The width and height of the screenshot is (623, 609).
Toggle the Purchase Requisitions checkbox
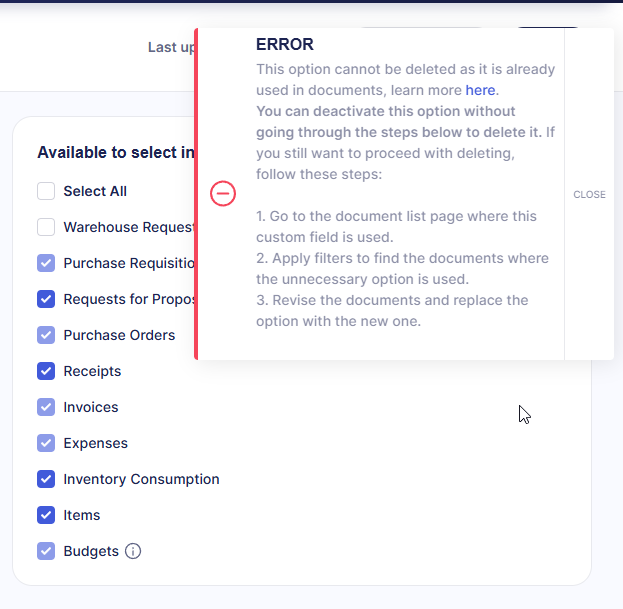point(46,263)
